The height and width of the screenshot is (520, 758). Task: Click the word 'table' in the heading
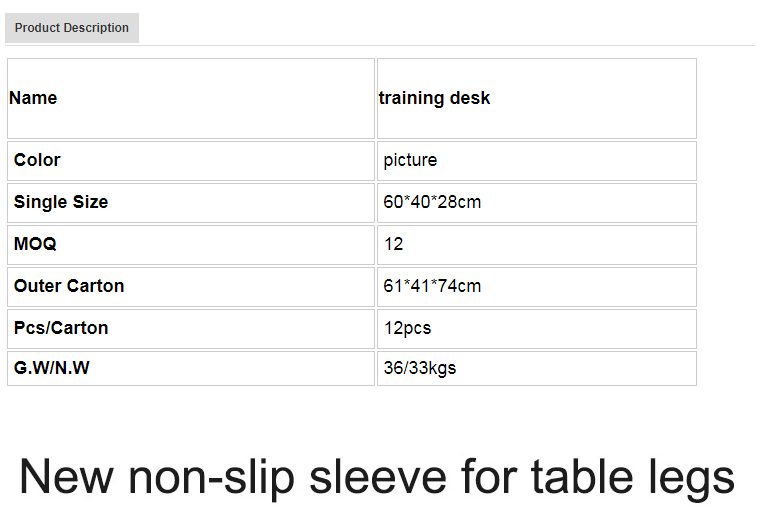582,476
